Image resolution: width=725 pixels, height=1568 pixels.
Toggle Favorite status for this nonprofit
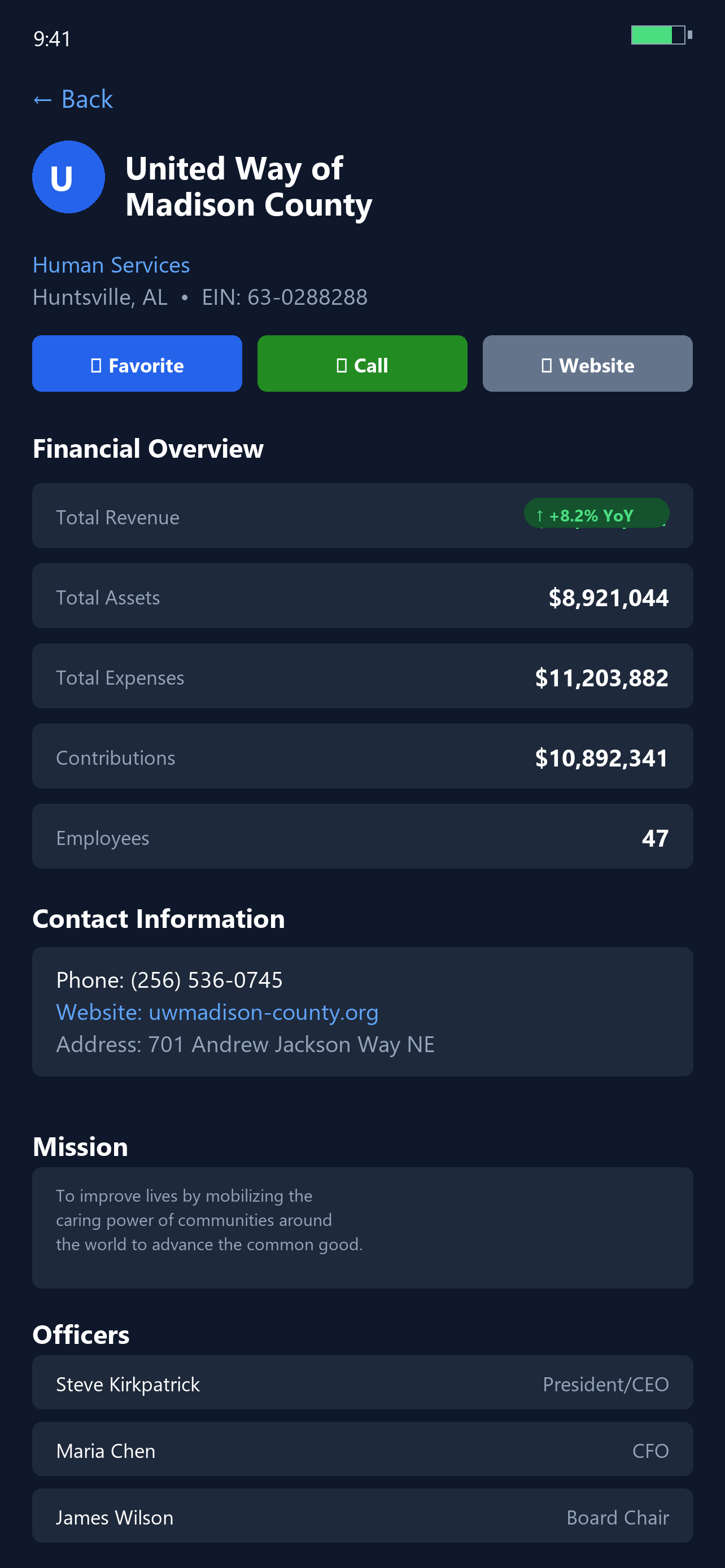[x=136, y=363]
